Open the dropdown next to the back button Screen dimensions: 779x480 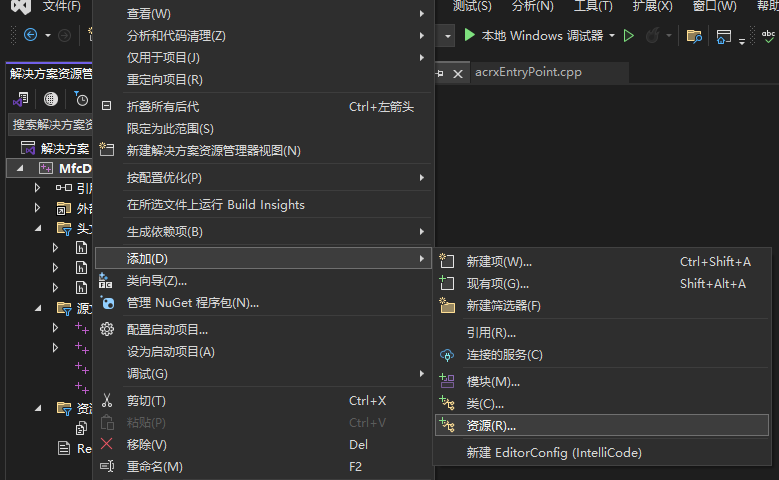[x=48, y=35]
